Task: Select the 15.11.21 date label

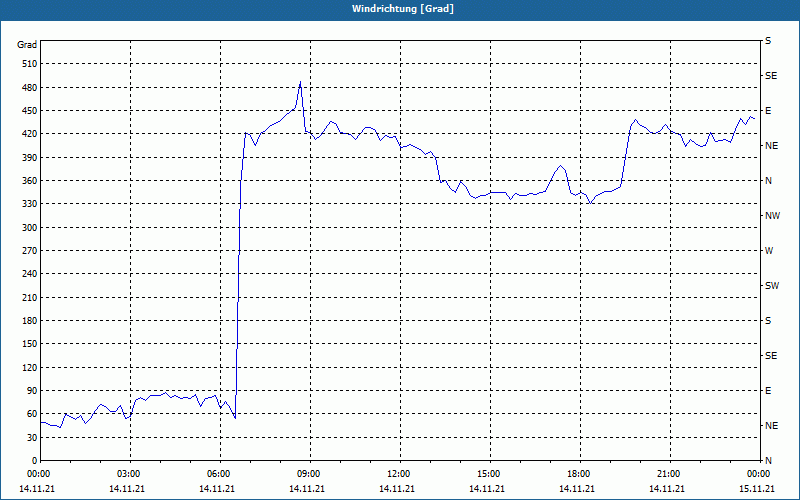Action: pos(757,488)
